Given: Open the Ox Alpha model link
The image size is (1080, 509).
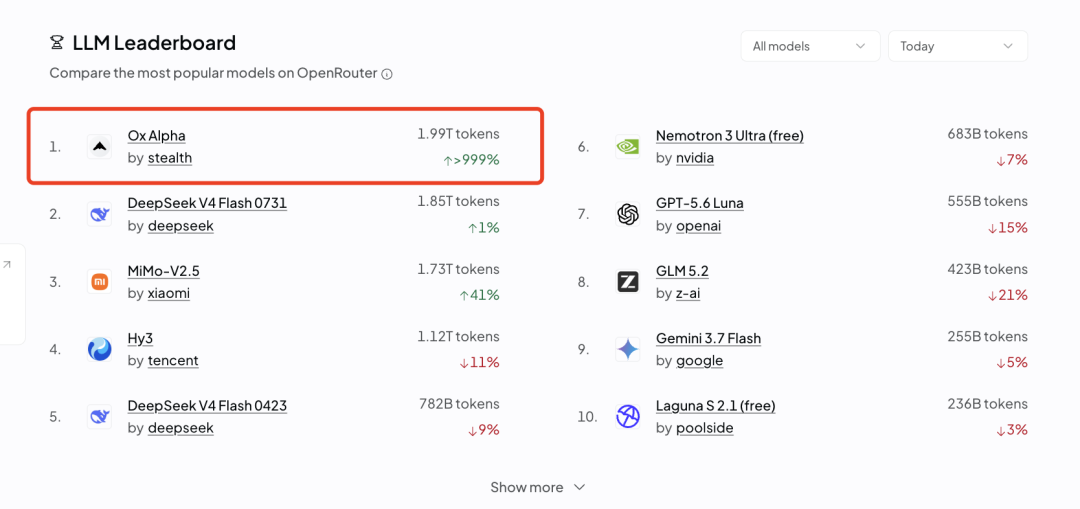Looking at the screenshot, I should [x=156, y=136].
